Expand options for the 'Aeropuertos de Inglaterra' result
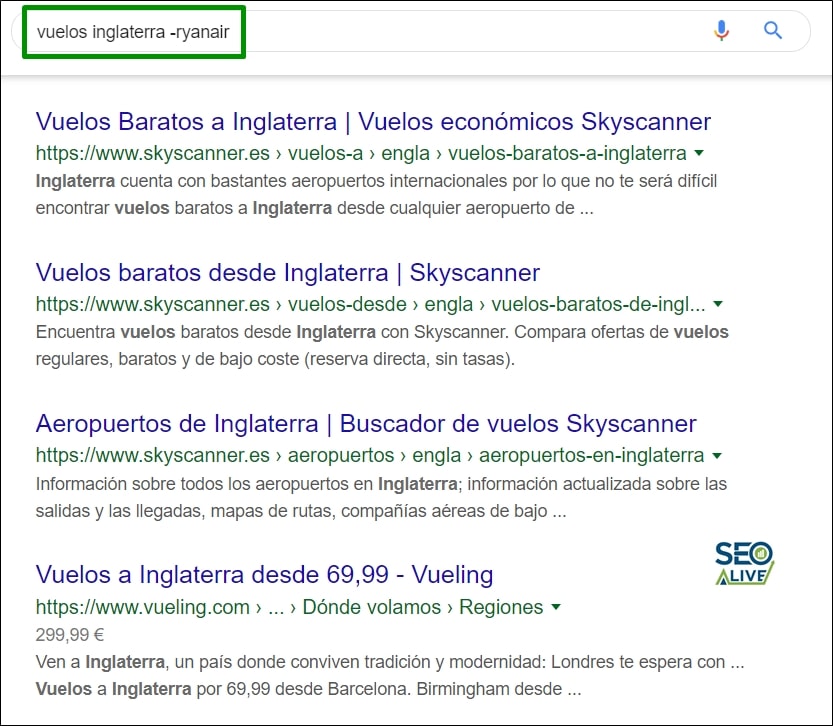Screen dimensions: 833x726 pyautogui.click(x=718, y=455)
